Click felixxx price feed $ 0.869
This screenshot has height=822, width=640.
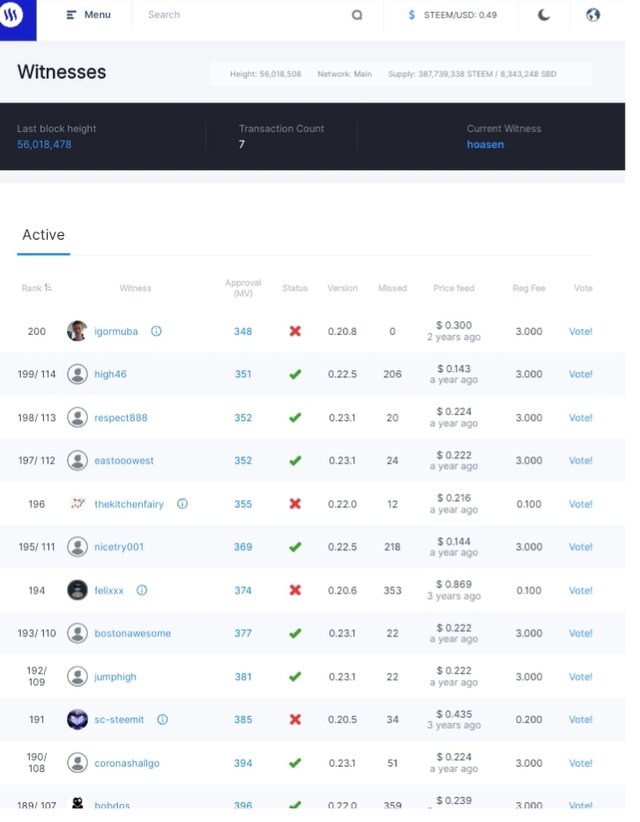pyautogui.click(x=454, y=584)
